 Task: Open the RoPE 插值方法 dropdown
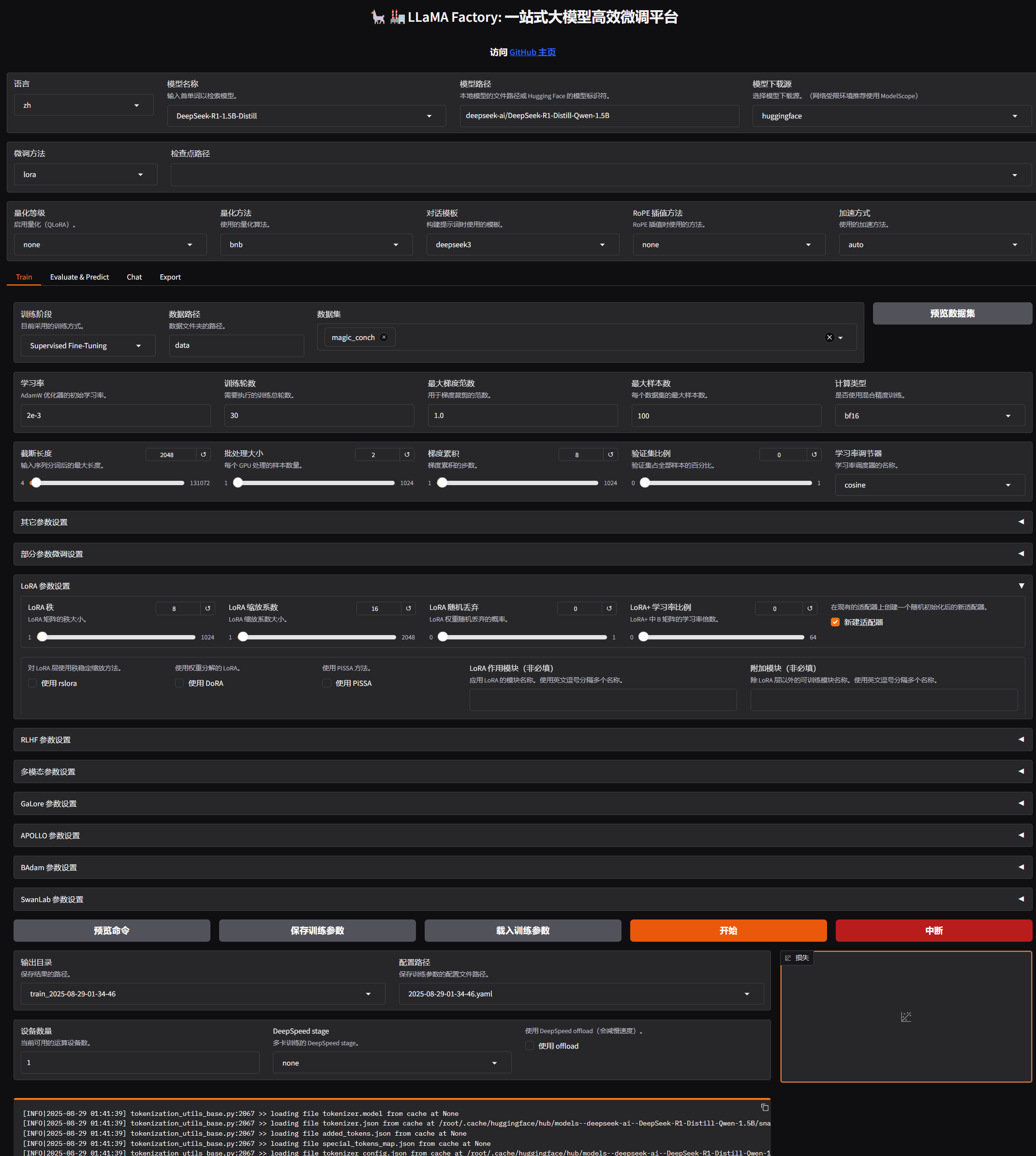coord(728,244)
